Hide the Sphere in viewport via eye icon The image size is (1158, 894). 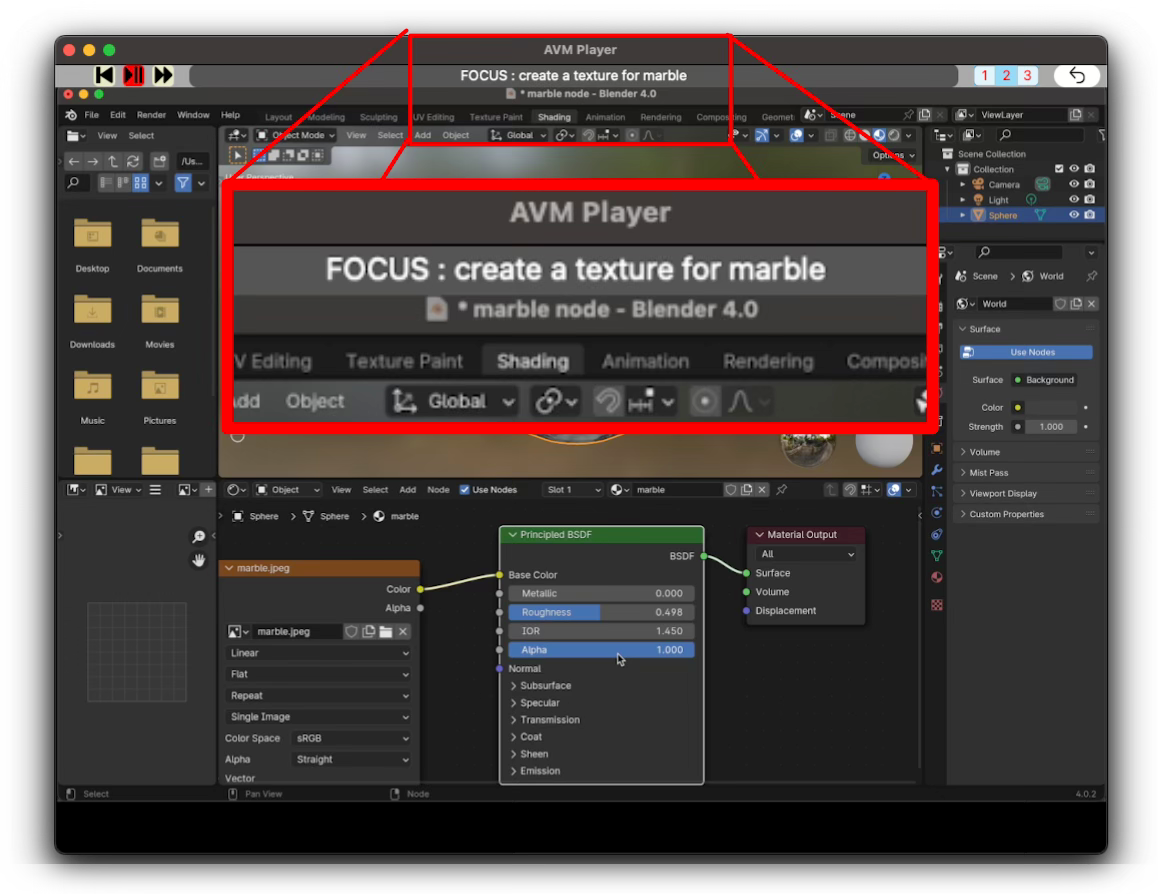[1074, 215]
